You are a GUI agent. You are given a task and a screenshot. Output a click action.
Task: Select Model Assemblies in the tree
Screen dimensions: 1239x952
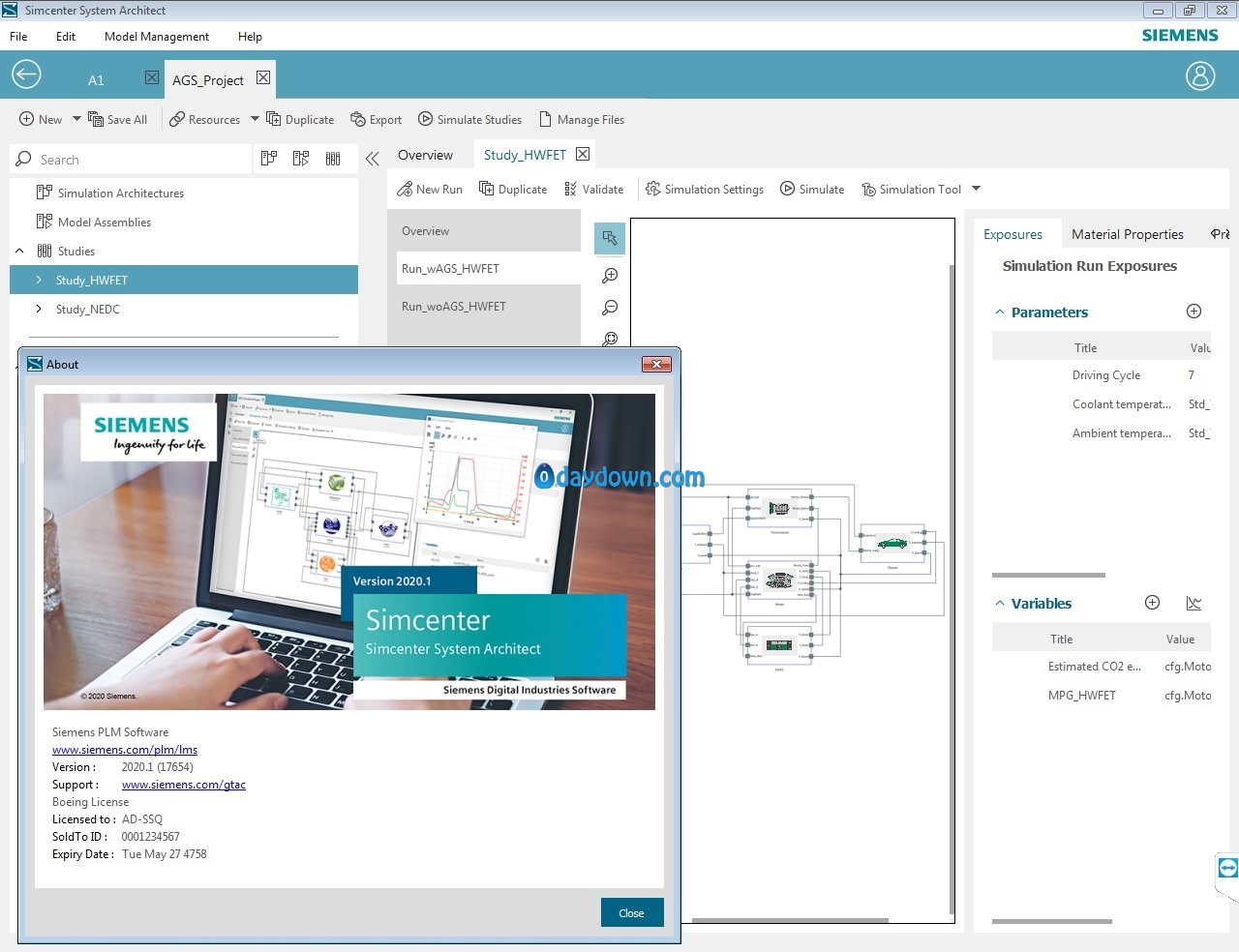104,222
